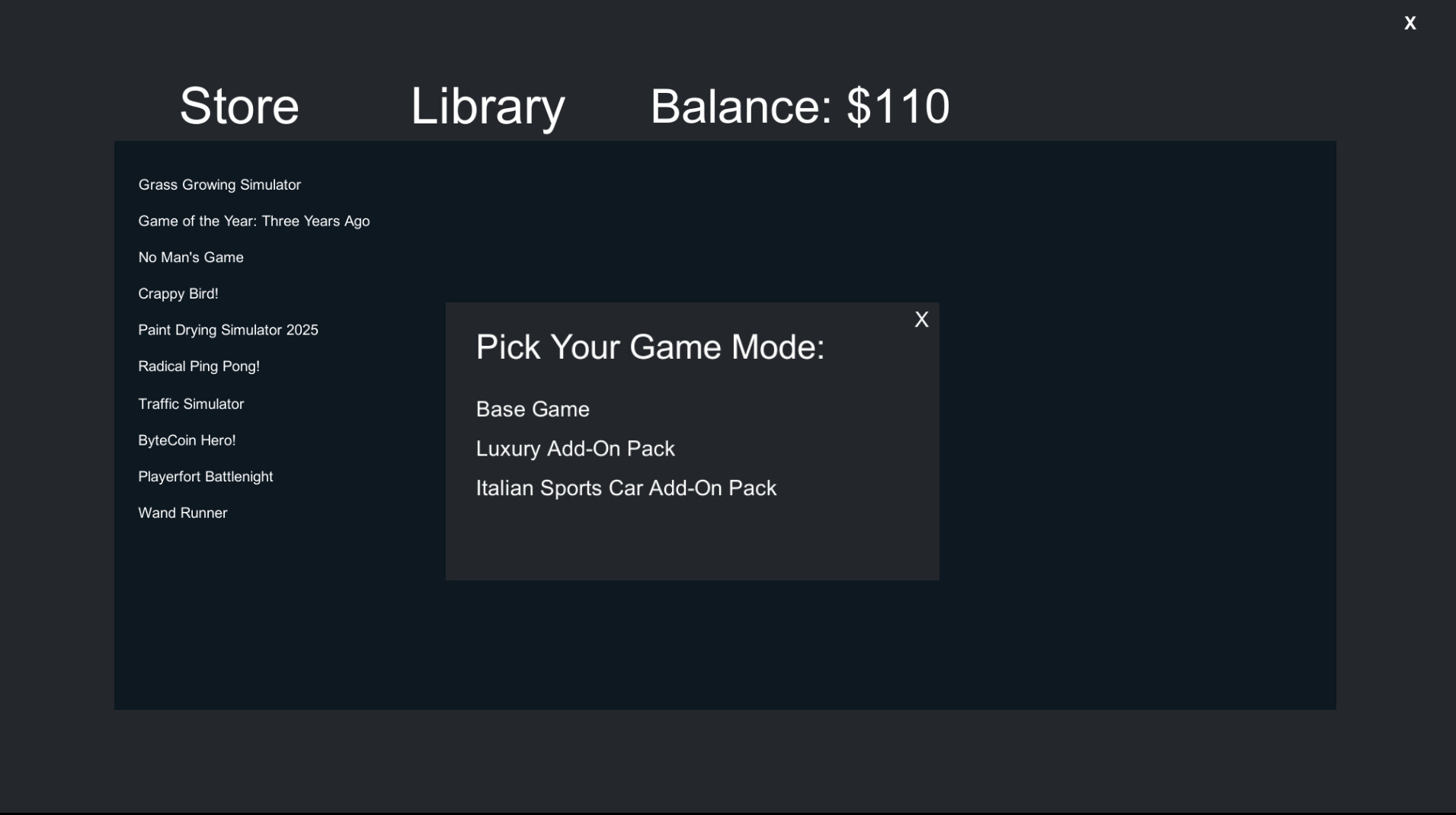Select the Store tab
Viewport: 1456px width, 815px height.
[238, 106]
